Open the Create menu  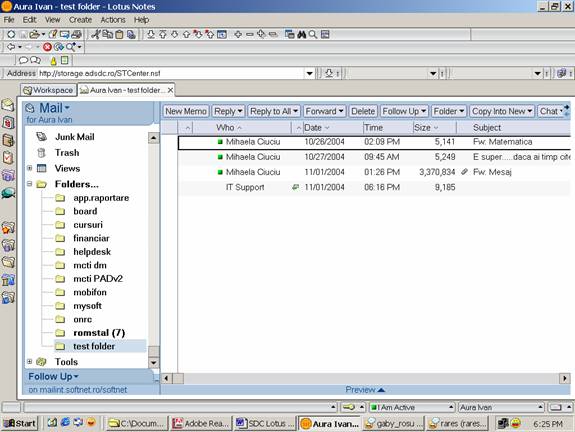[x=80, y=20]
